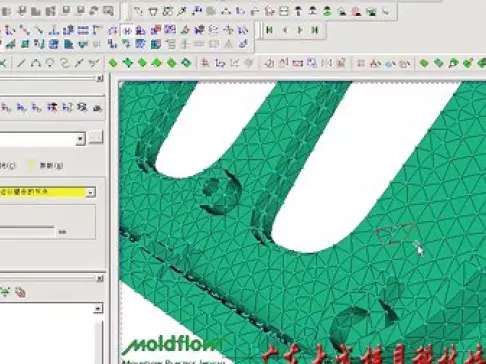Select the straight line drawing tool

click(x=21, y=63)
